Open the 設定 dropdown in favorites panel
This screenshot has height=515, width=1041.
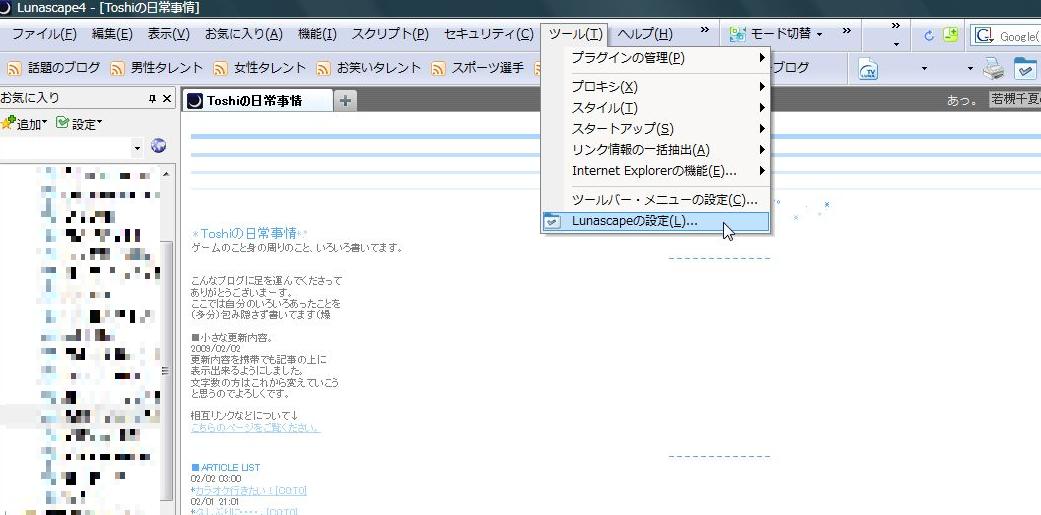click(x=79, y=124)
